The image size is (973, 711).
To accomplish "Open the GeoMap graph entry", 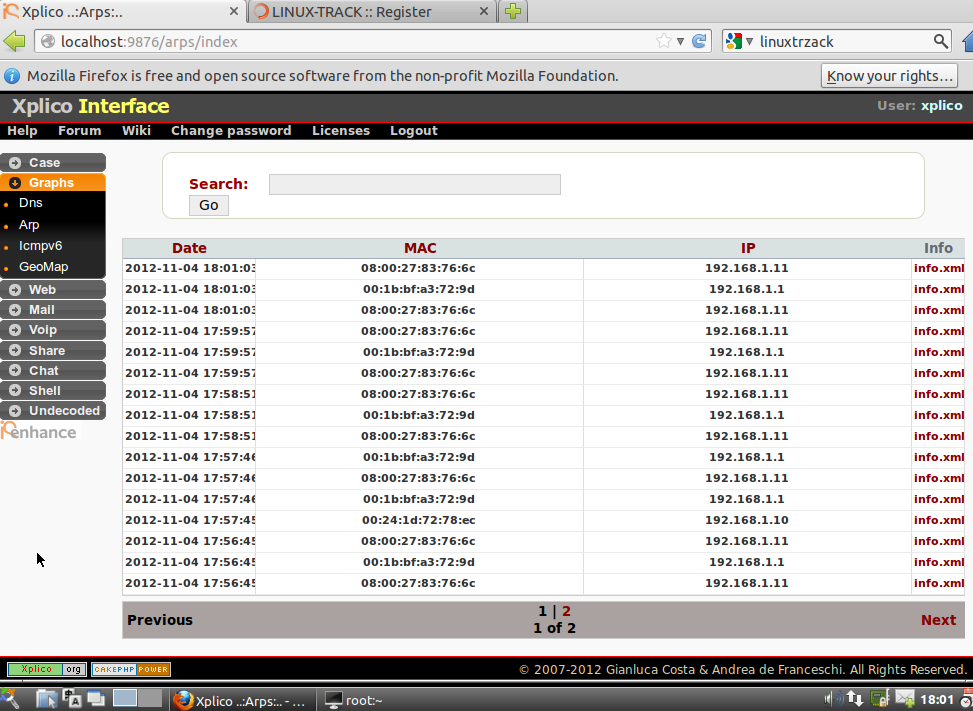I will (43, 267).
